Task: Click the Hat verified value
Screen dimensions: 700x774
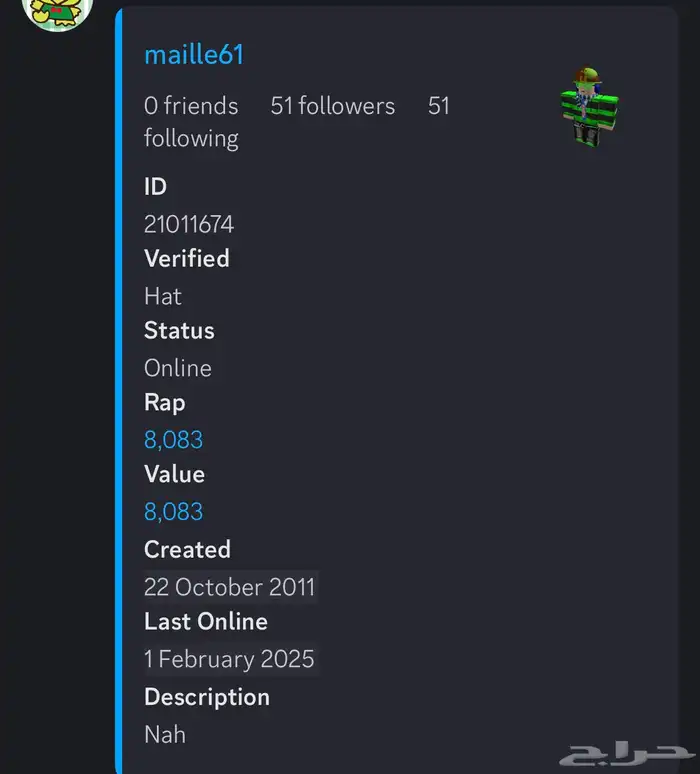Action: [x=163, y=296]
